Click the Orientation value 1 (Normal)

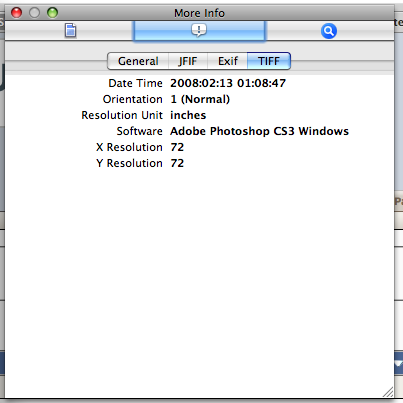(200, 99)
